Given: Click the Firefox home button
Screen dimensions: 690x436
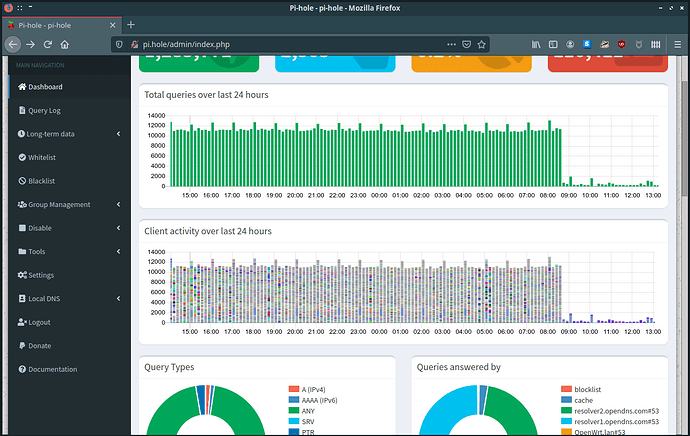Looking at the screenshot, I should click(65, 44).
